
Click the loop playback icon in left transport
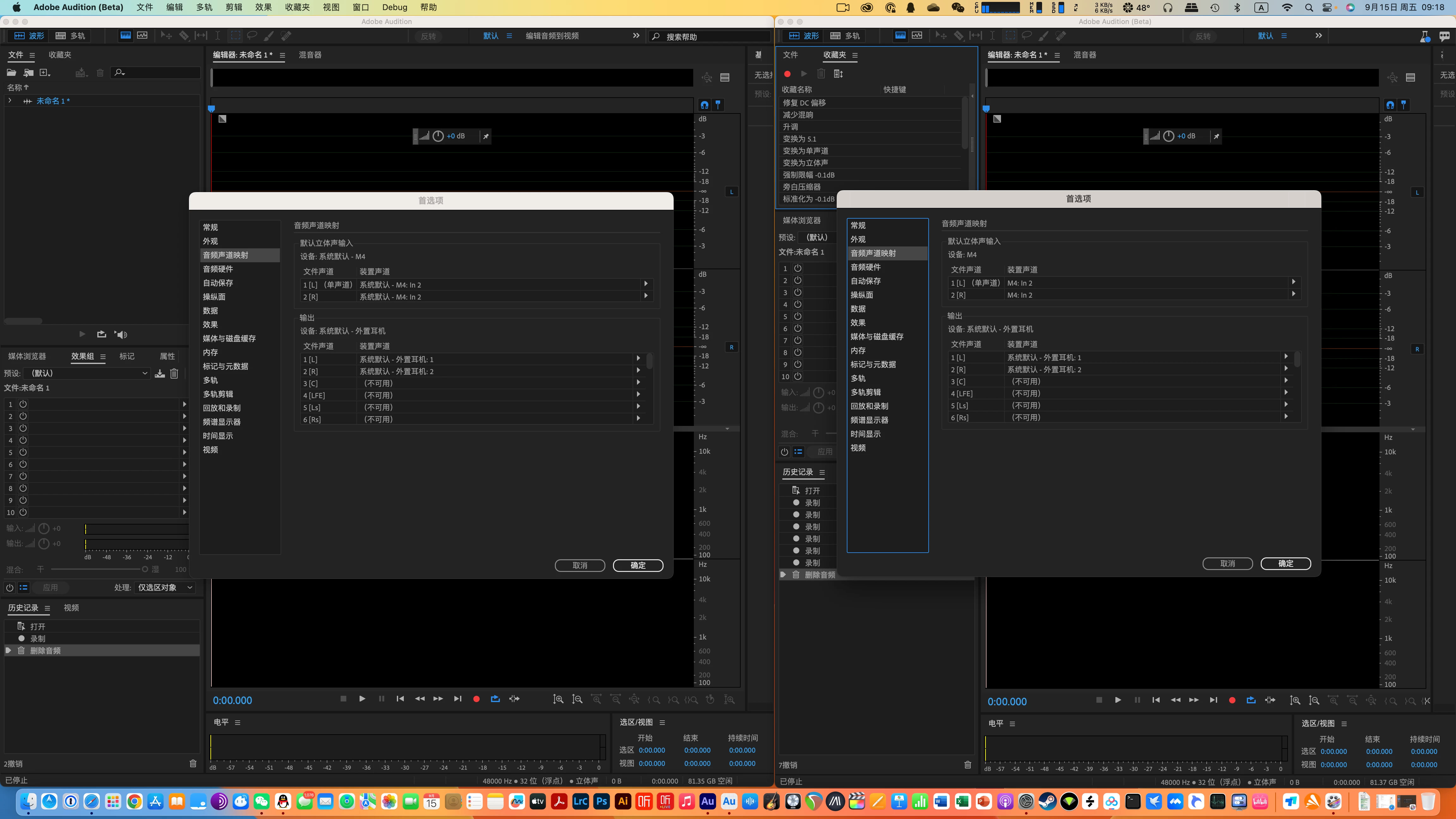pyautogui.click(x=495, y=699)
